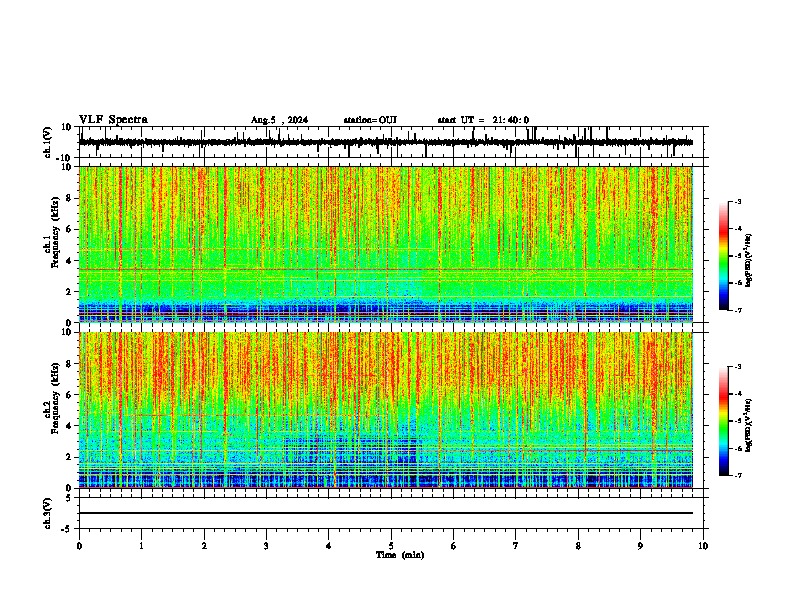This screenshot has height=612, width=792.
Task: Click the "ch.3(V)" axis label
Action: click(x=48, y=514)
